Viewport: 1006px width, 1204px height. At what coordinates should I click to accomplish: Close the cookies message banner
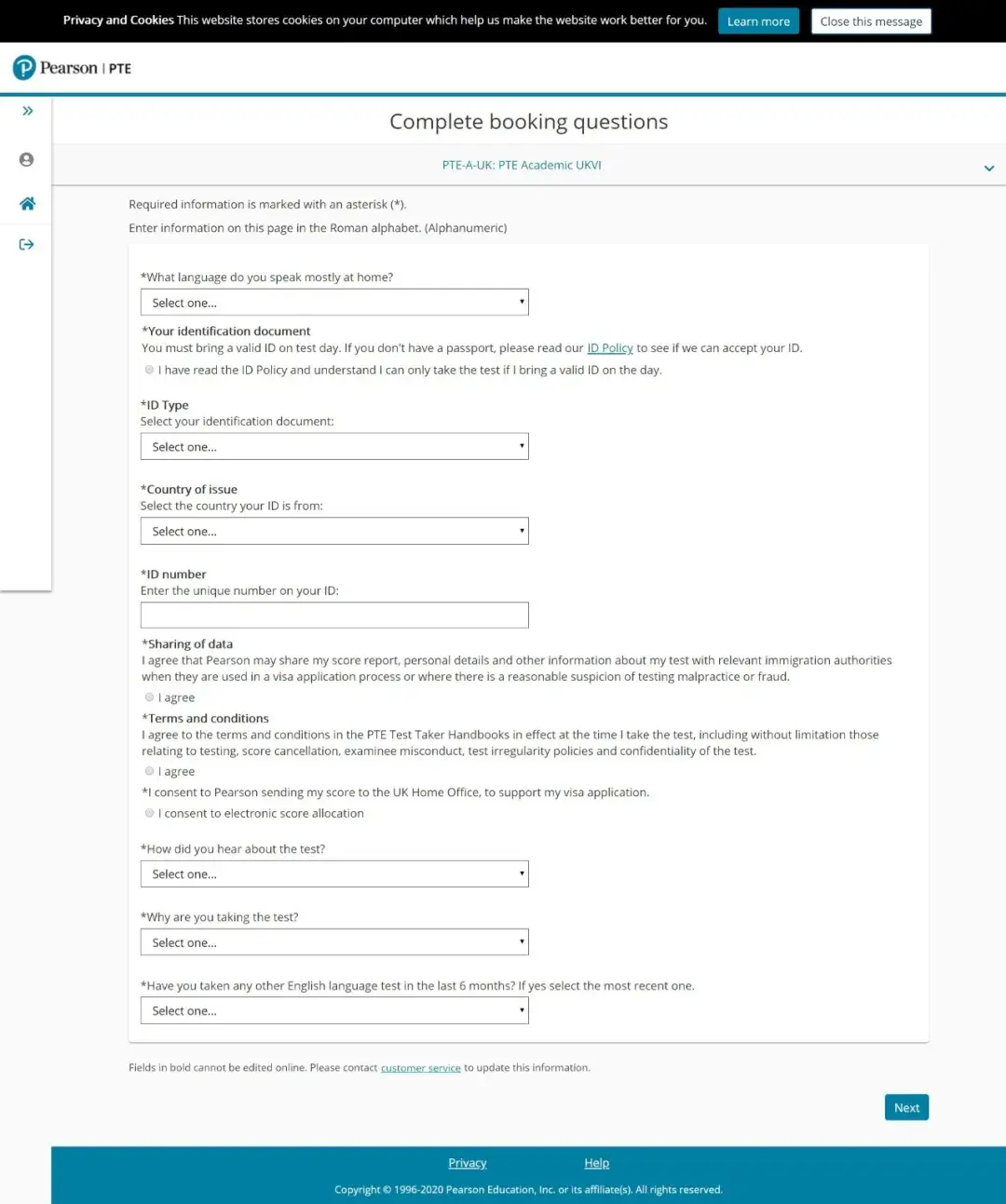[871, 21]
